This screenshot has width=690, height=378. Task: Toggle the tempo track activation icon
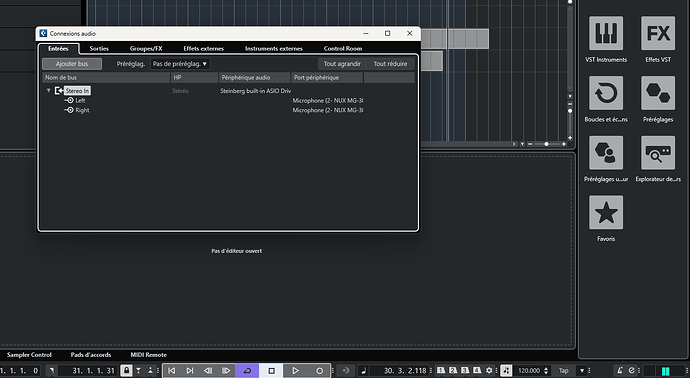tap(506, 371)
